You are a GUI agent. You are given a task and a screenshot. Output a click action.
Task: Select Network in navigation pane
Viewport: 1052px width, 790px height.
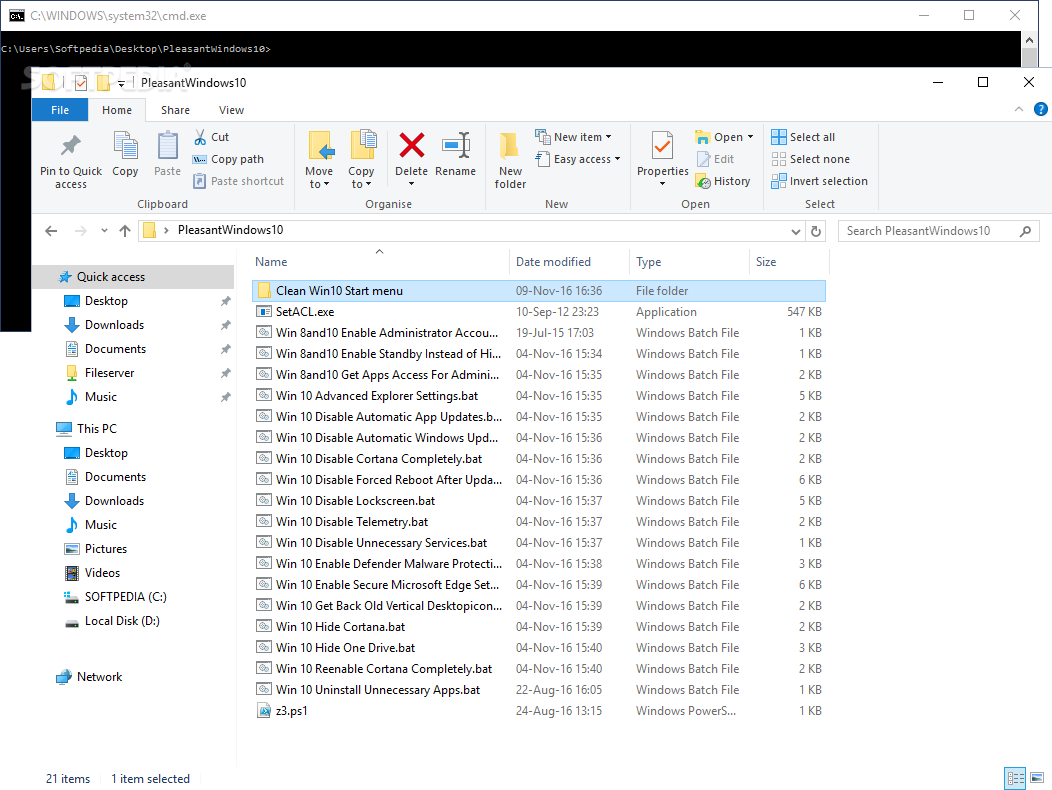[99, 677]
